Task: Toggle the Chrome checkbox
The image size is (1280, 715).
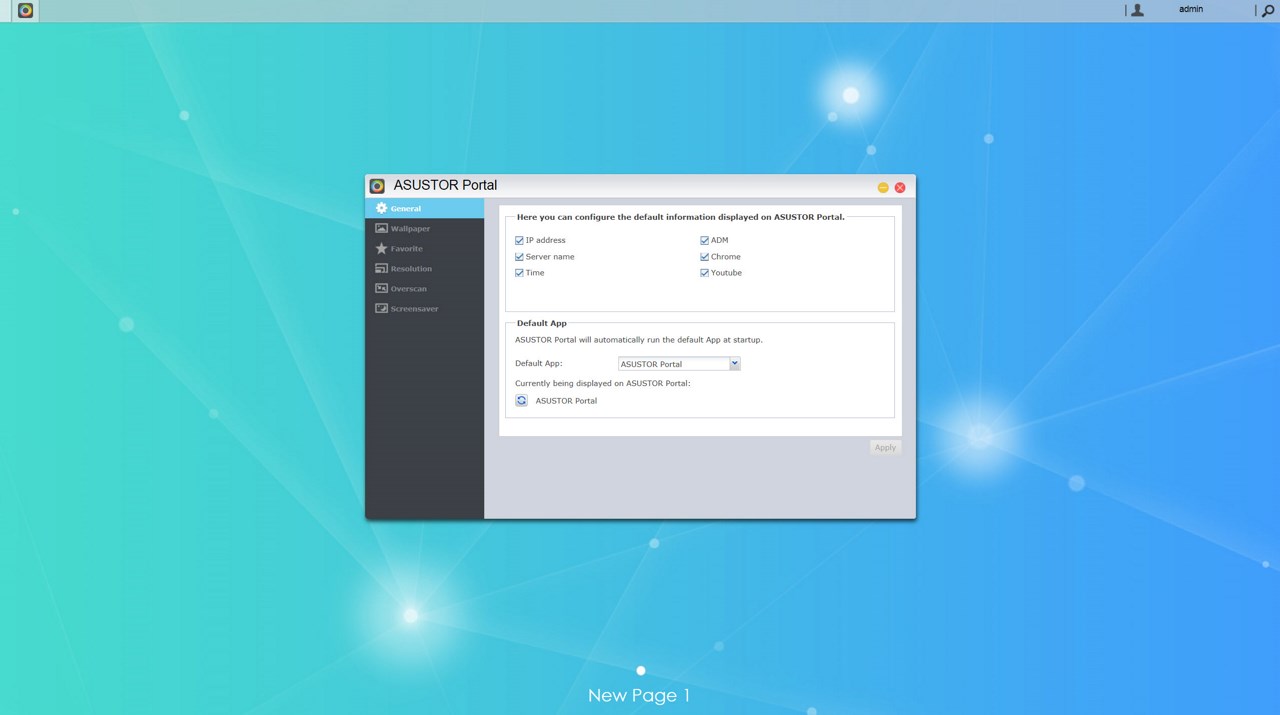Action: 704,257
